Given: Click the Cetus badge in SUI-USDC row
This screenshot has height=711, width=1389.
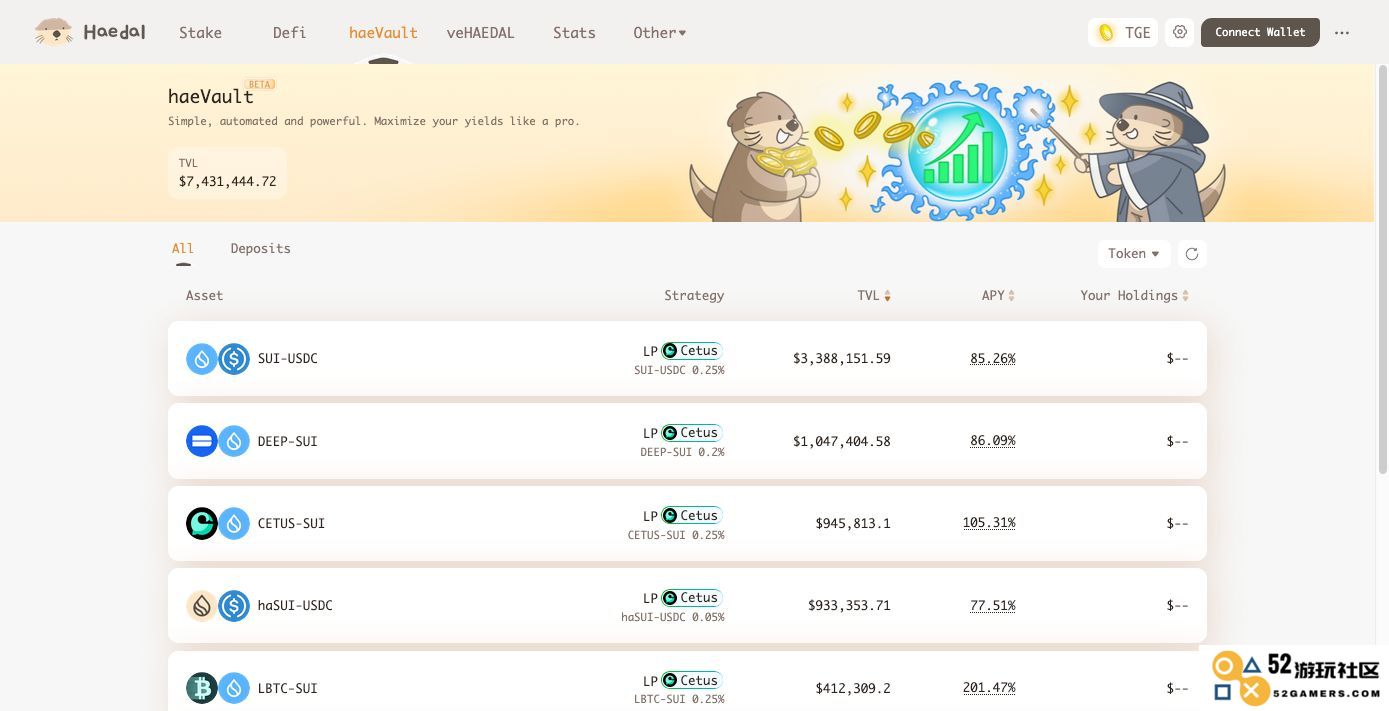Looking at the screenshot, I should (691, 351).
